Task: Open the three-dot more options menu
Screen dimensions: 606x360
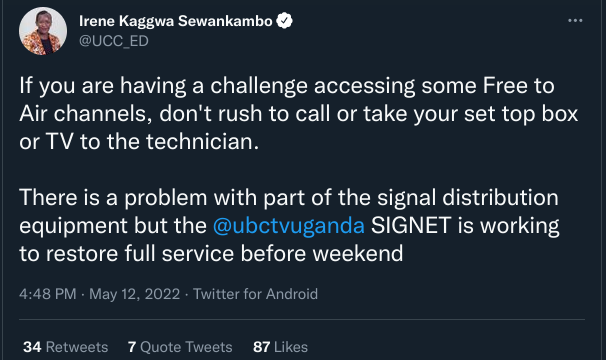Action: click(x=575, y=20)
